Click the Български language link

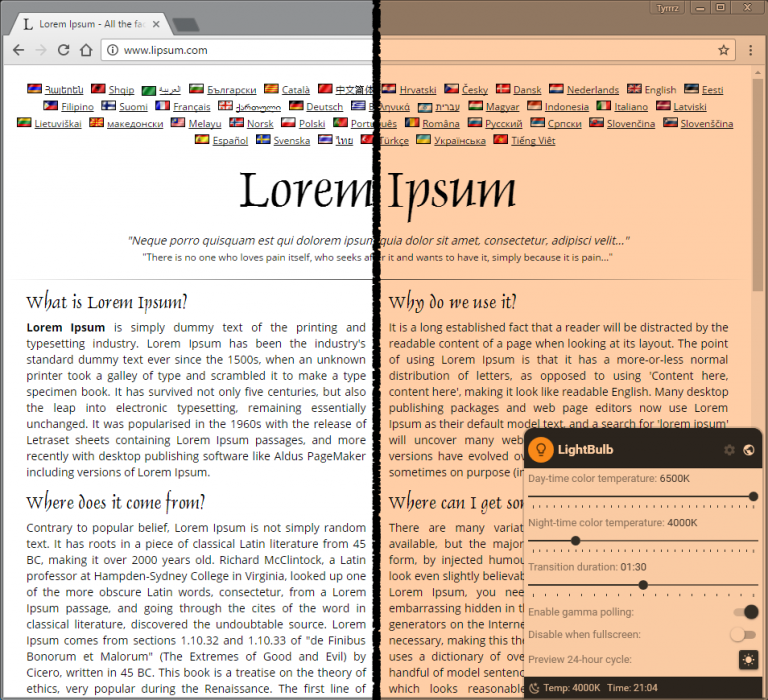pyautogui.click(x=232, y=90)
